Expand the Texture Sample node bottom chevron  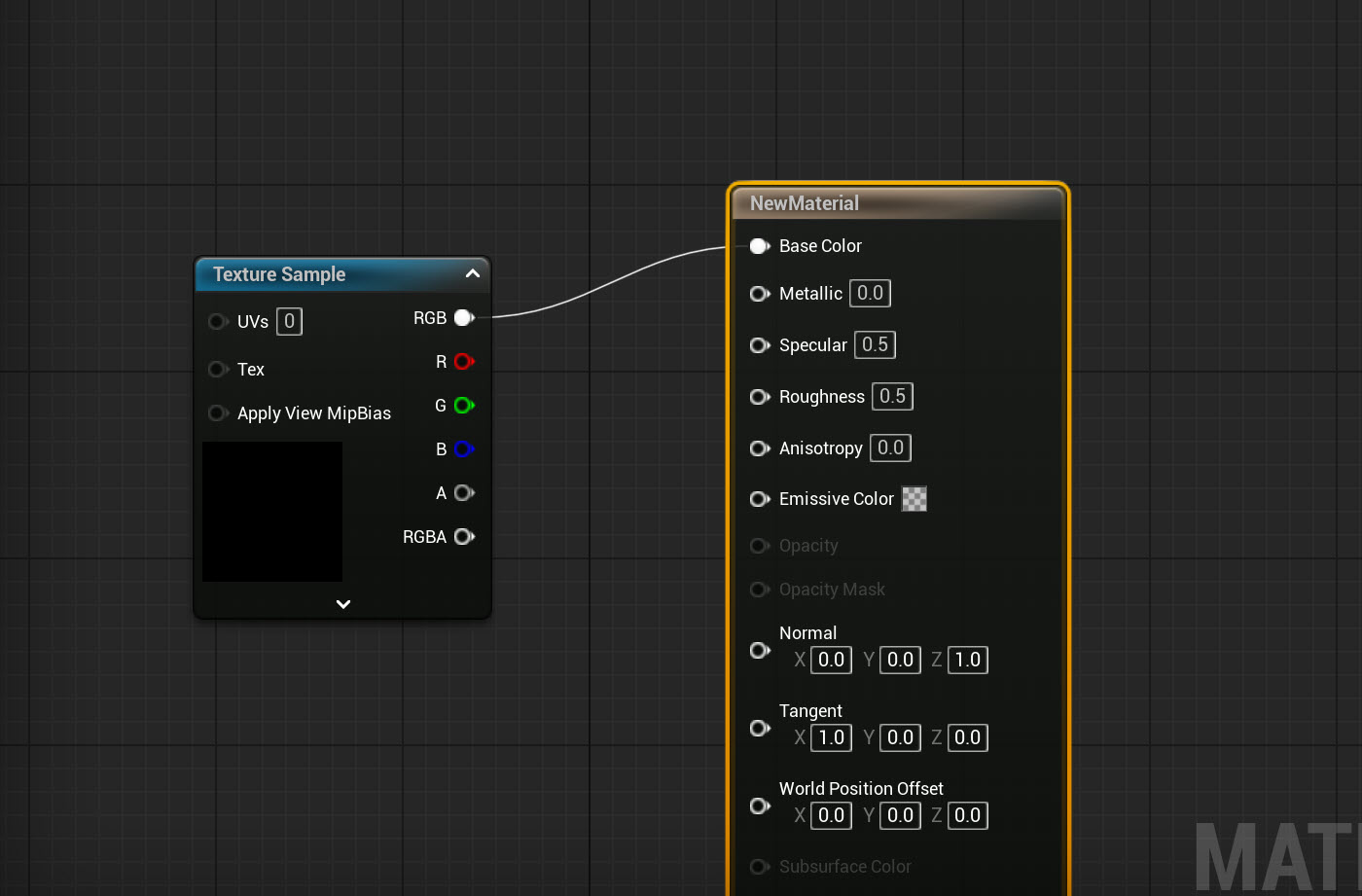(343, 604)
